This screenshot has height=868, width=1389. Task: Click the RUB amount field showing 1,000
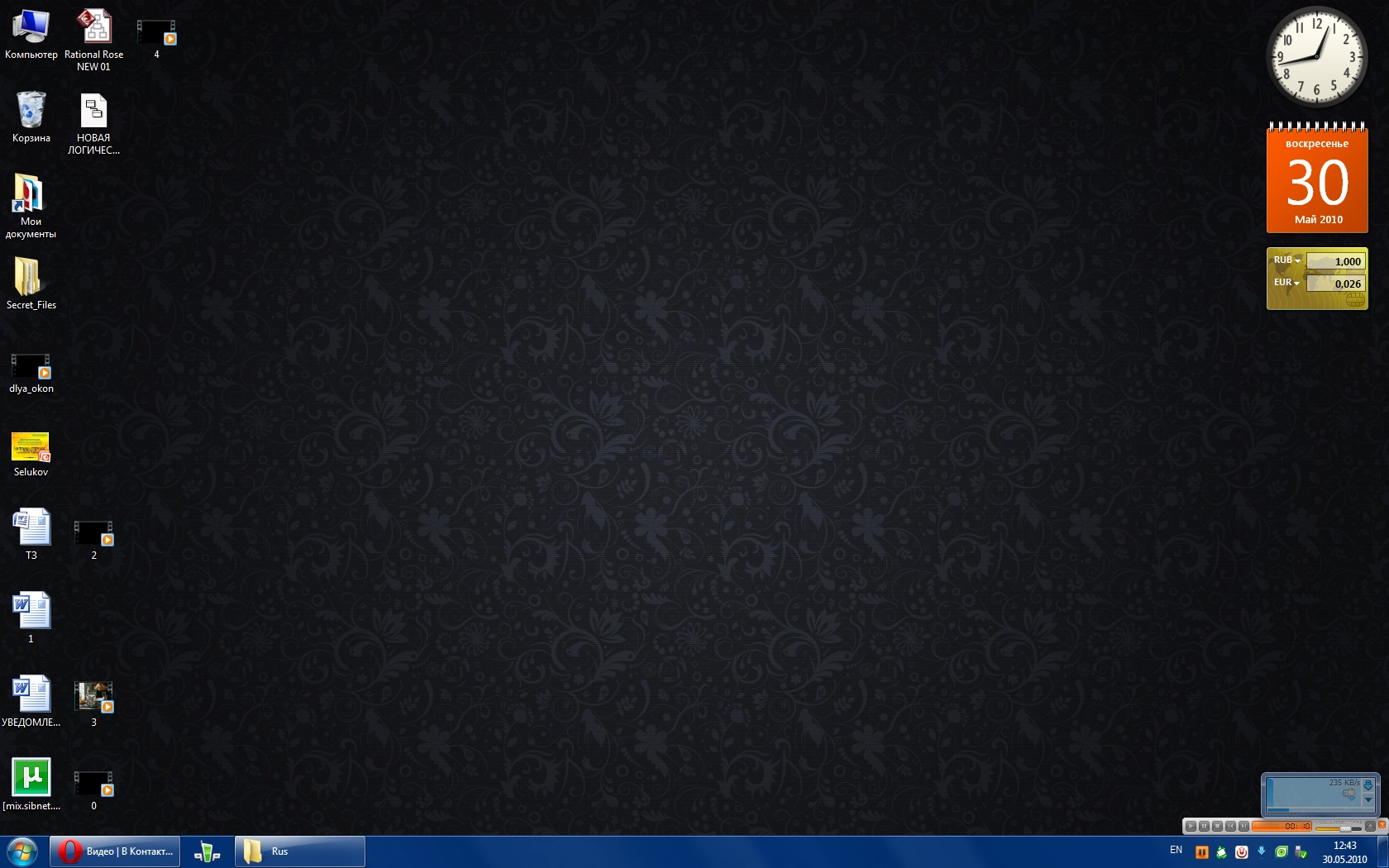coord(1336,261)
